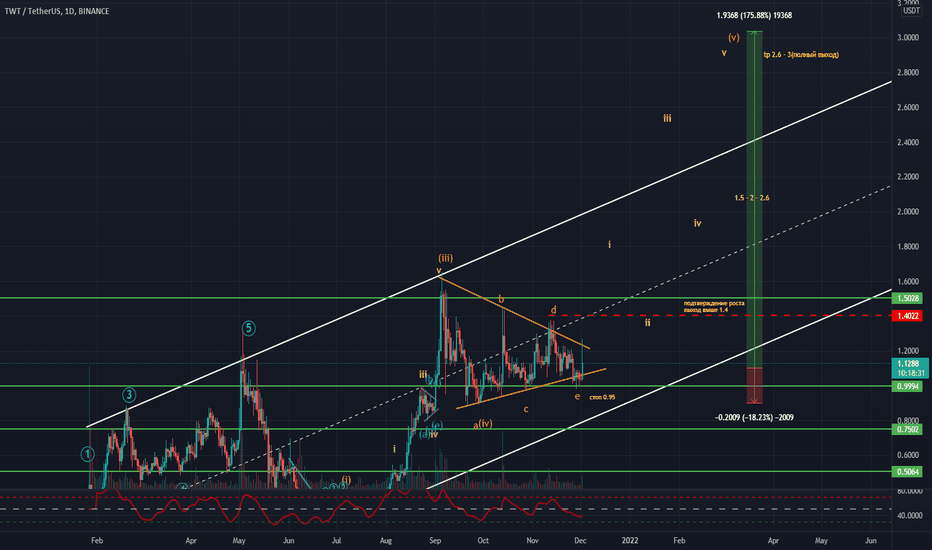
Task: Click the Dec label on time axis
Action: click(x=580, y=540)
